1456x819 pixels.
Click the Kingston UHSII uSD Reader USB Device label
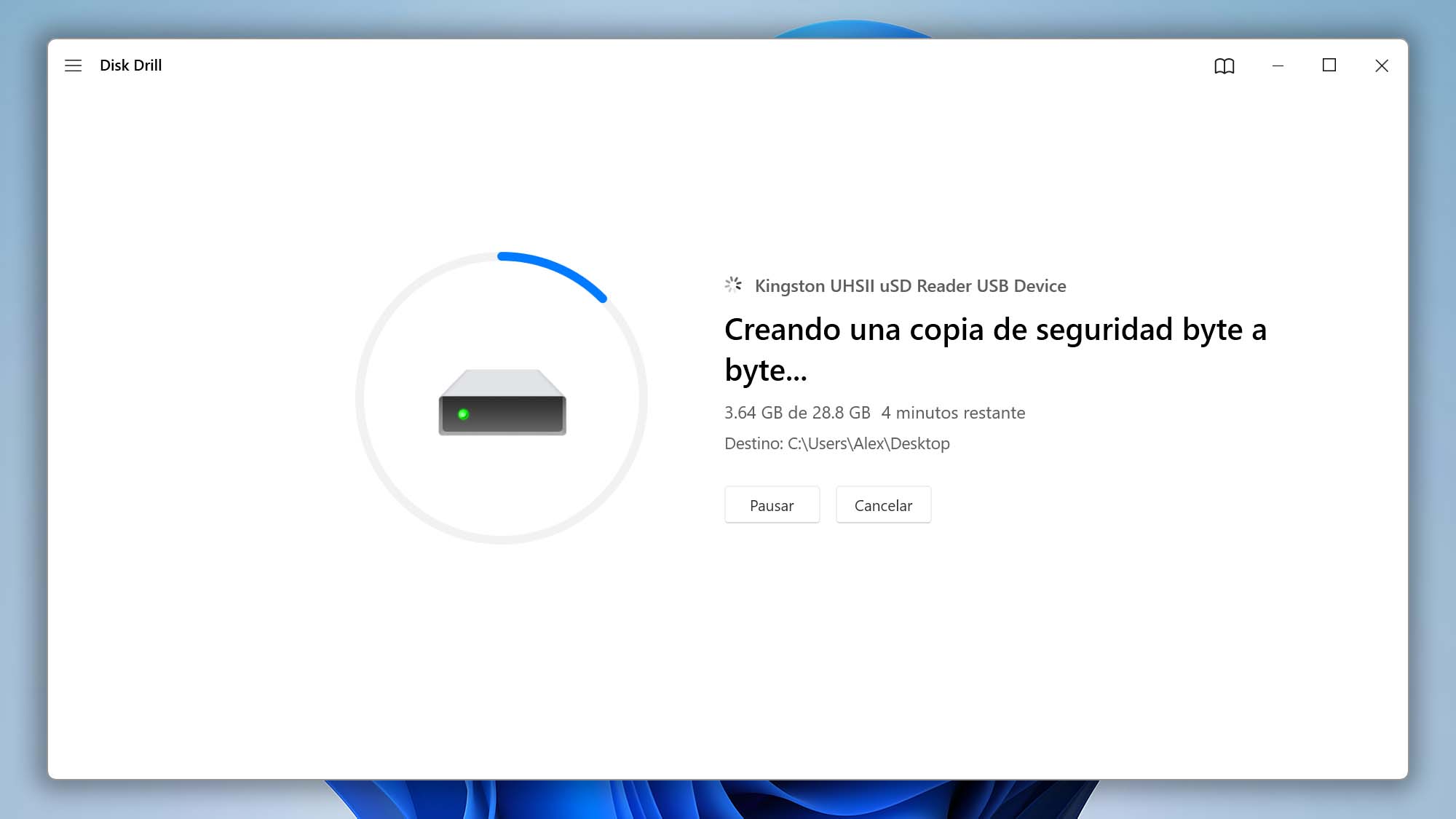coord(910,286)
